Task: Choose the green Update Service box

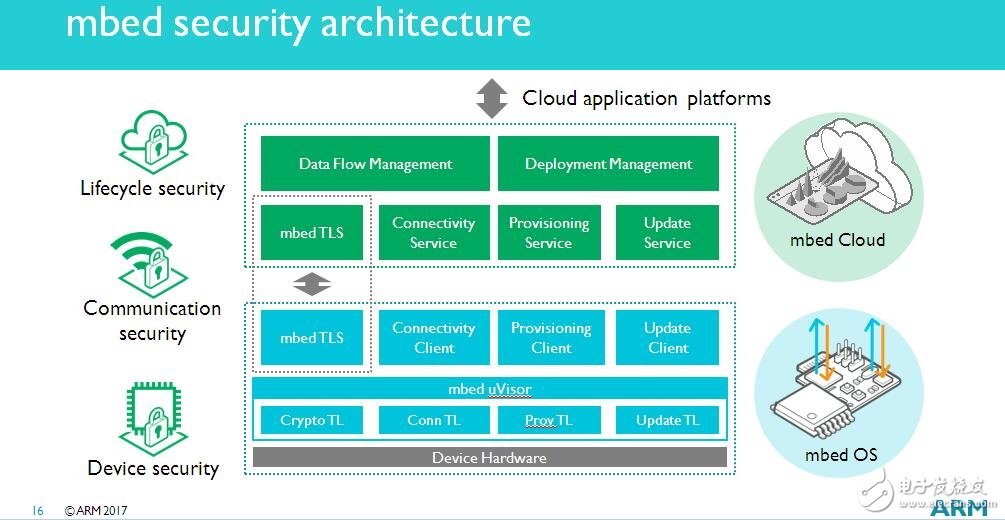Action: point(667,233)
